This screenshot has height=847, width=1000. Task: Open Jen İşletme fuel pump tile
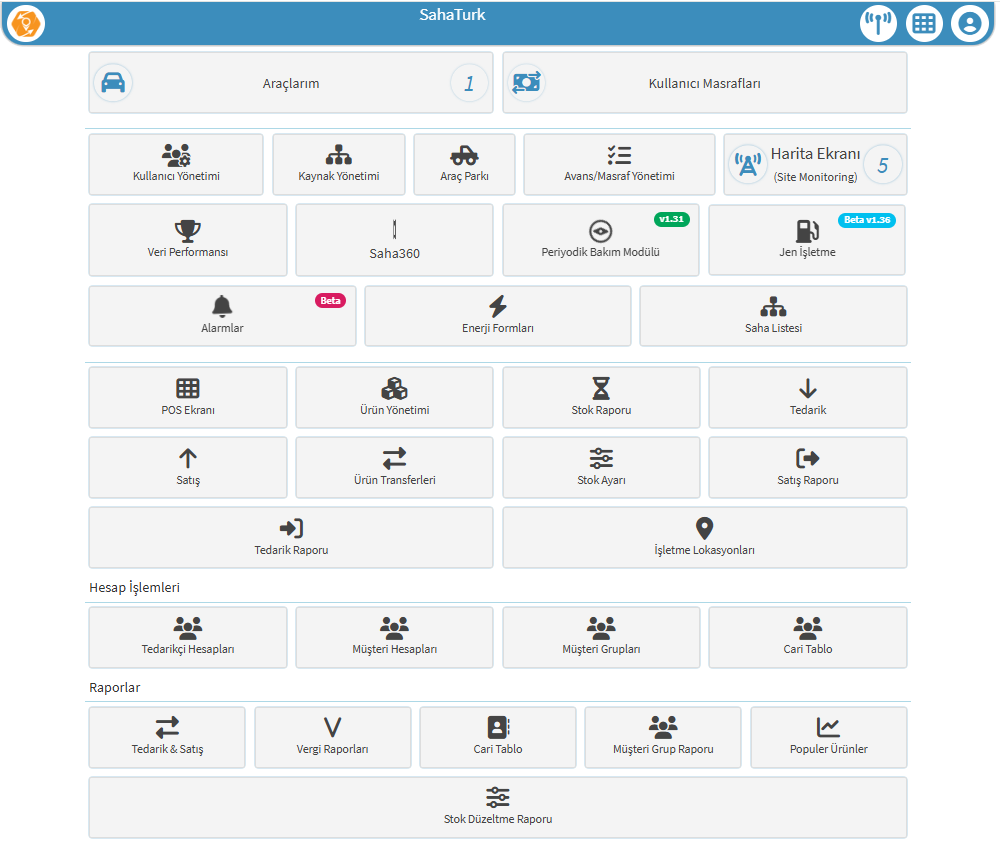806,240
